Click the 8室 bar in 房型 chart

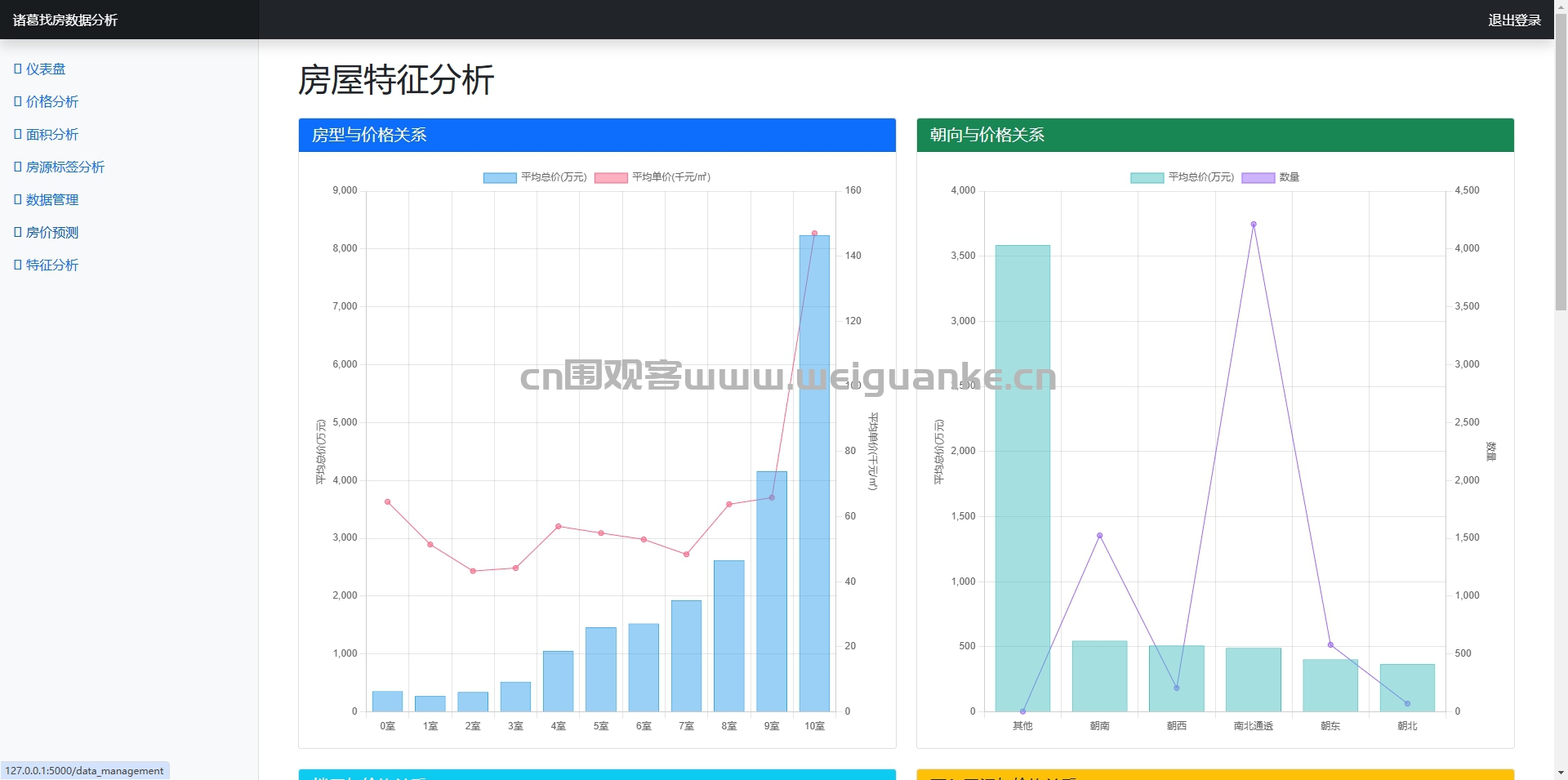729,635
